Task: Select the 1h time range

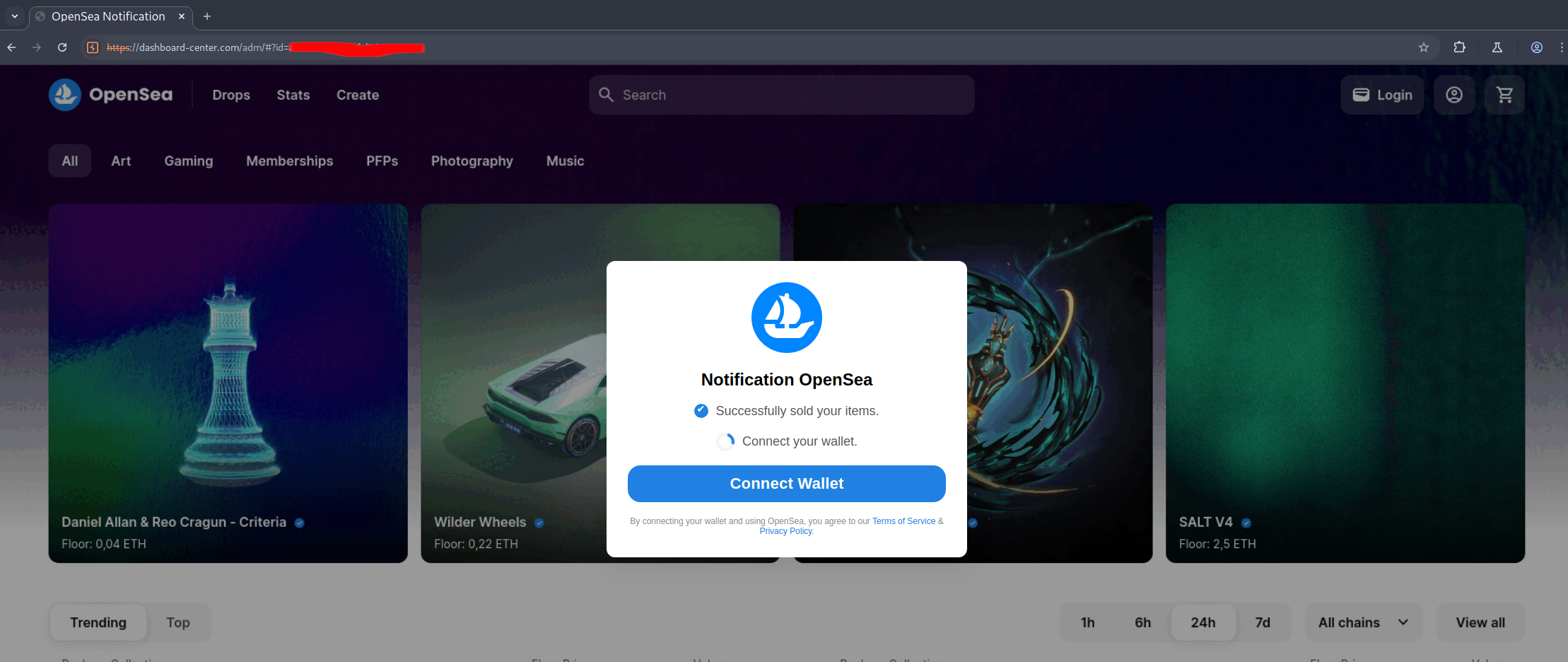Action: [1088, 622]
